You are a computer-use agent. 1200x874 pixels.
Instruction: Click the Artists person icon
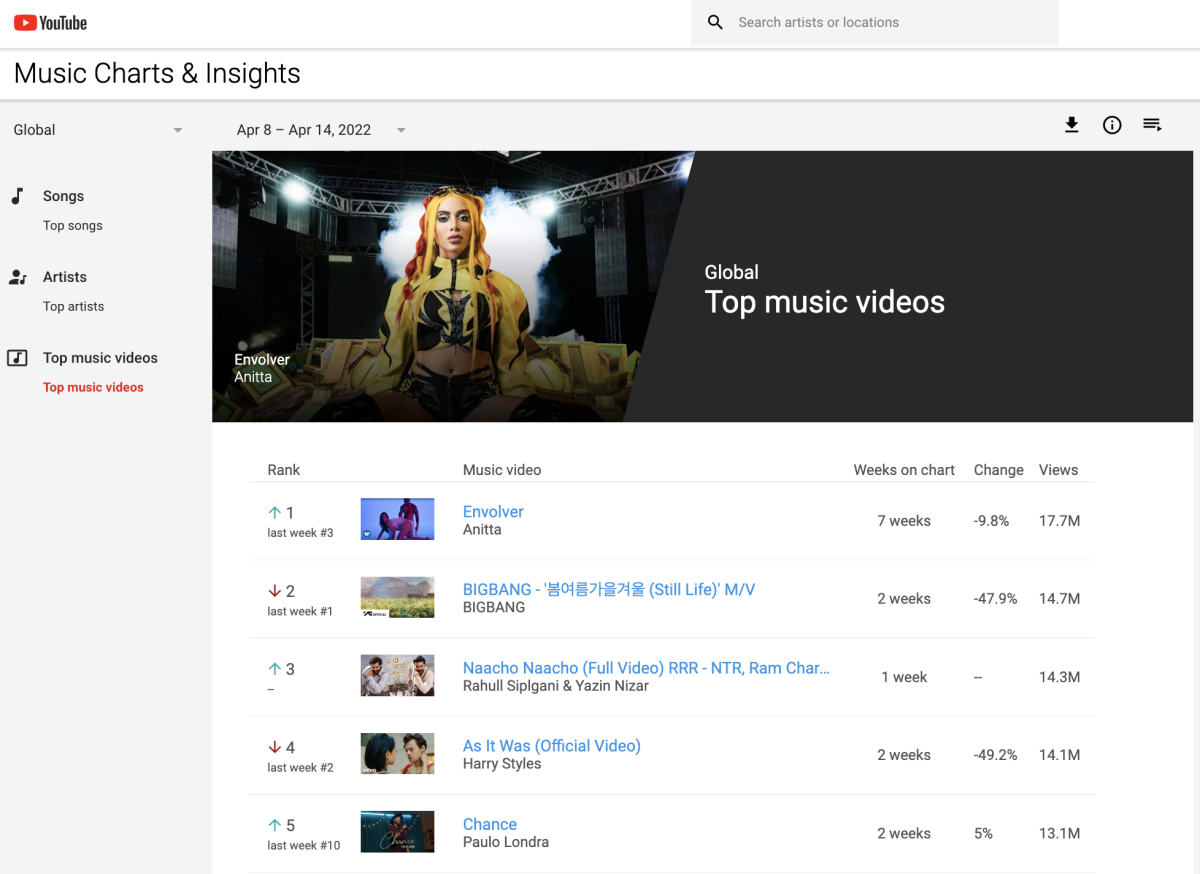(x=18, y=277)
